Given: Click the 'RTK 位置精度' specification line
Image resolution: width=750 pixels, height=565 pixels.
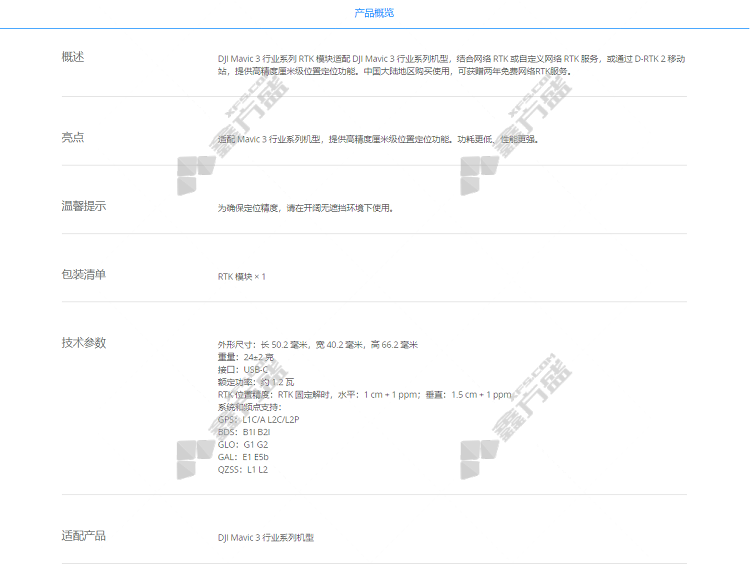Looking at the screenshot, I should 364,395.
